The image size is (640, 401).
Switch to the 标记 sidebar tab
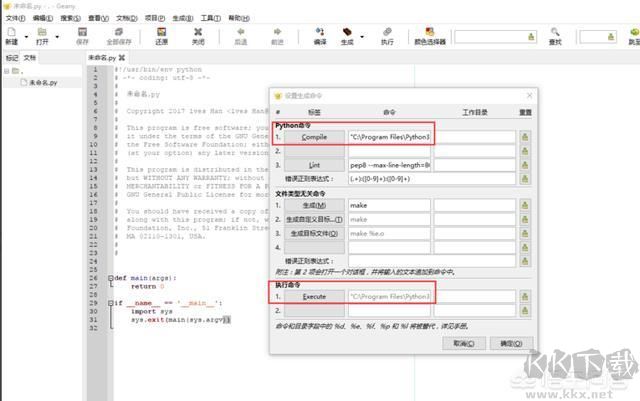(12, 58)
